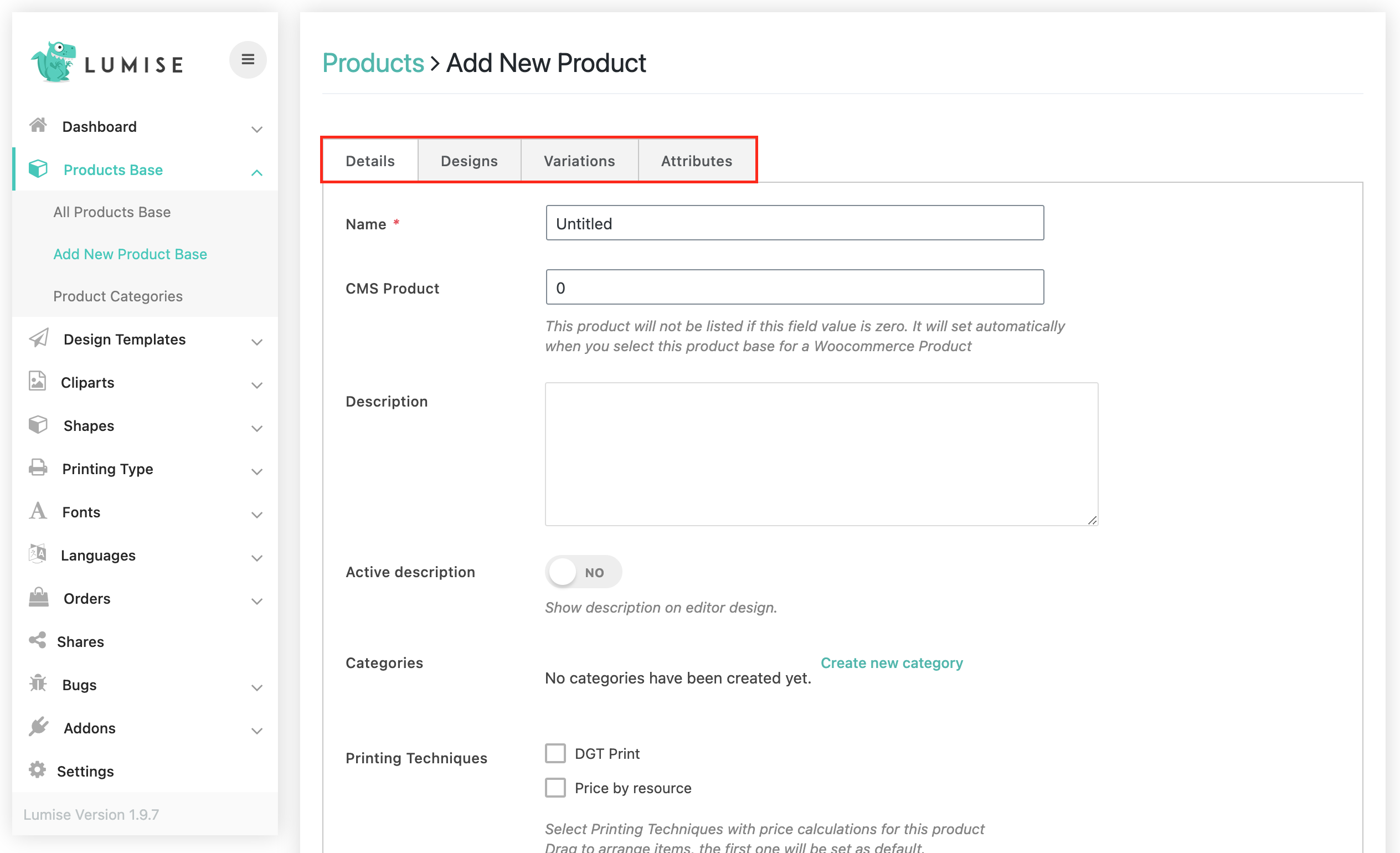This screenshot has width=1400, height=853.
Task: Check the Price by resource checkbox
Action: tap(555, 788)
